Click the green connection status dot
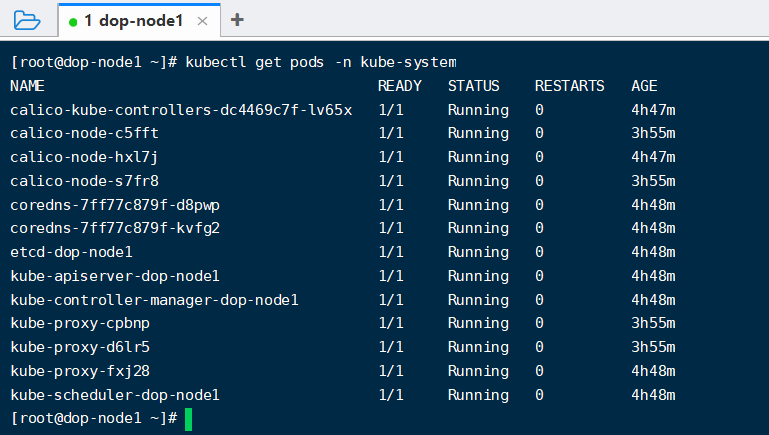This screenshot has height=435, width=769. (x=73, y=21)
